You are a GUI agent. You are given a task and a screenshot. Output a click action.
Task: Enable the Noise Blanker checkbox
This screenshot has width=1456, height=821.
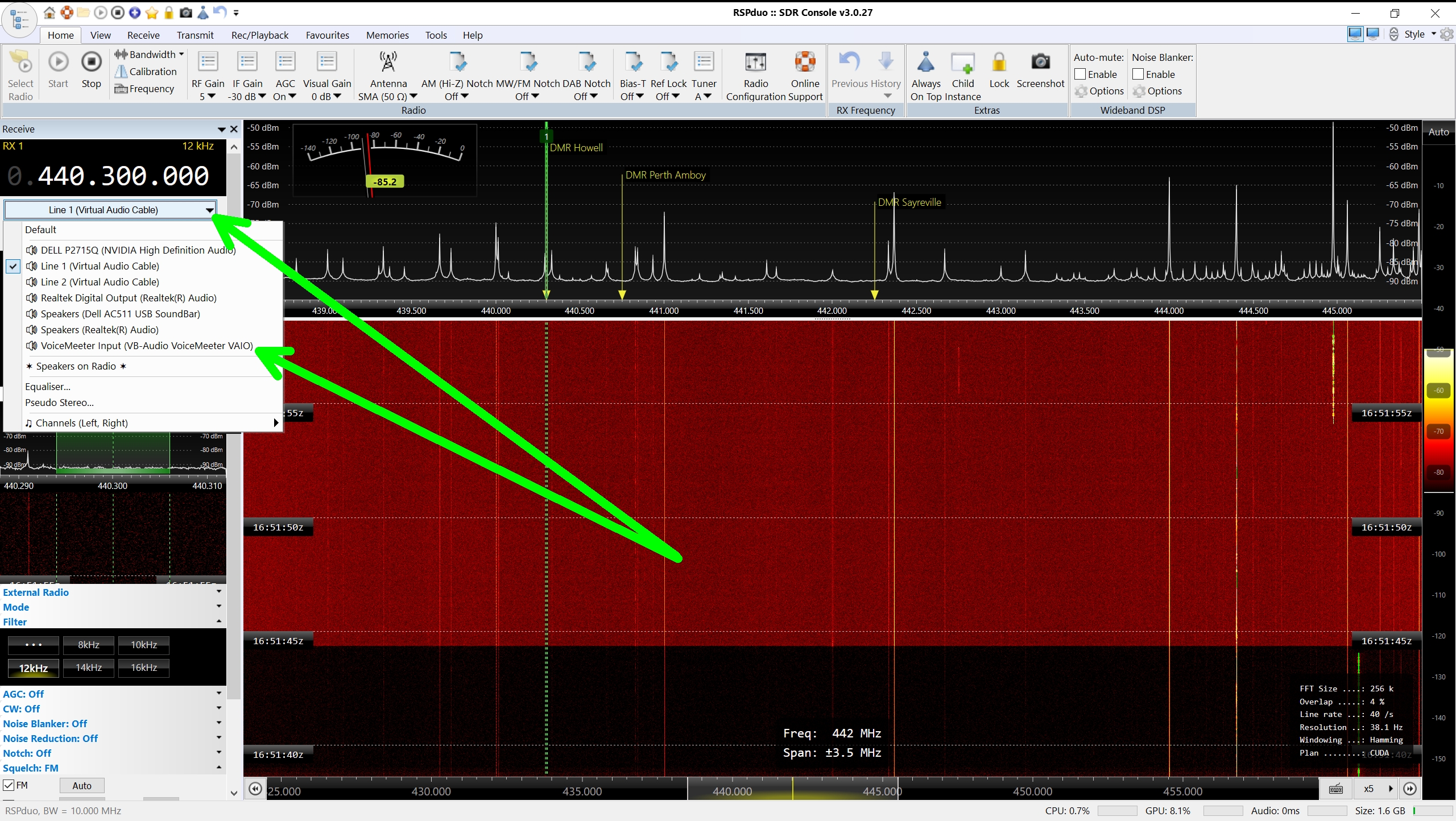(x=1138, y=74)
